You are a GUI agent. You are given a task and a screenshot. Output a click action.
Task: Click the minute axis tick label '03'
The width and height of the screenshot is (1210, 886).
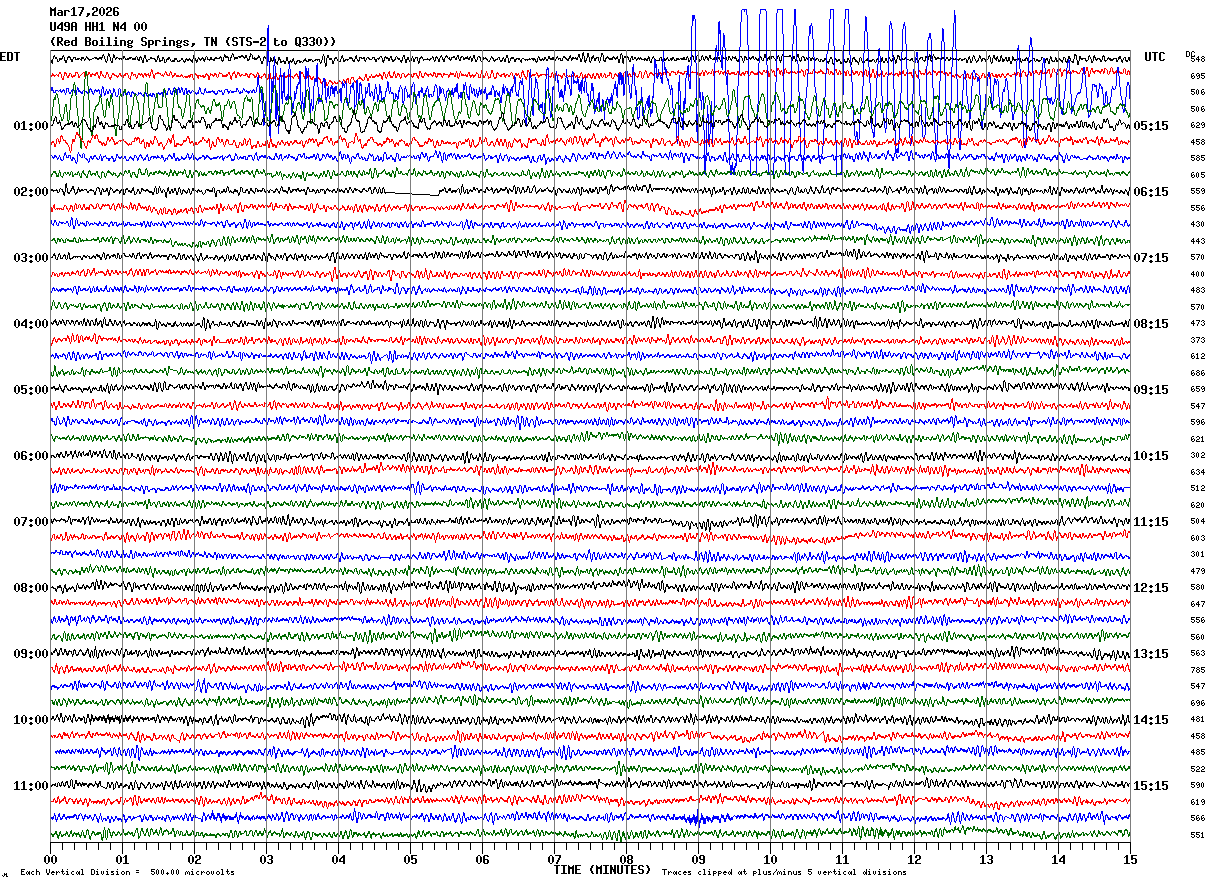pos(266,859)
